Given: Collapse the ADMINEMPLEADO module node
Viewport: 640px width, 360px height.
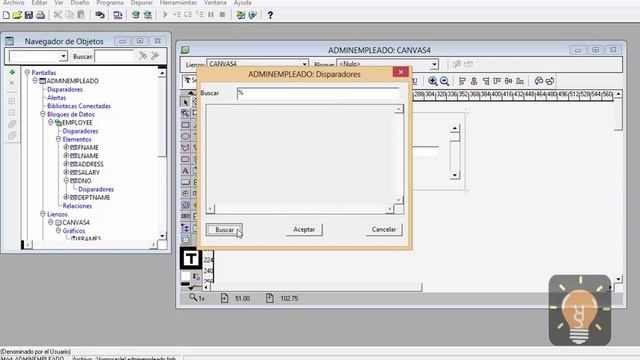Looking at the screenshot, I should 35,81.
